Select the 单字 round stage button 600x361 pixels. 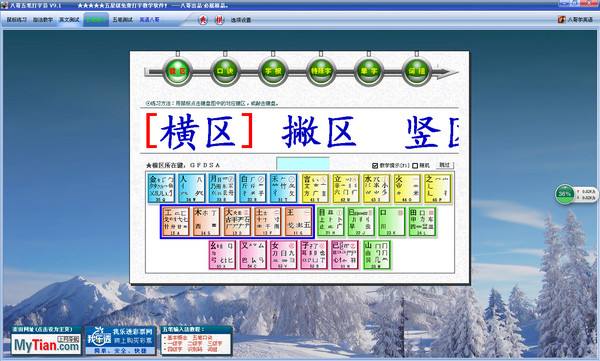point(368,72)
